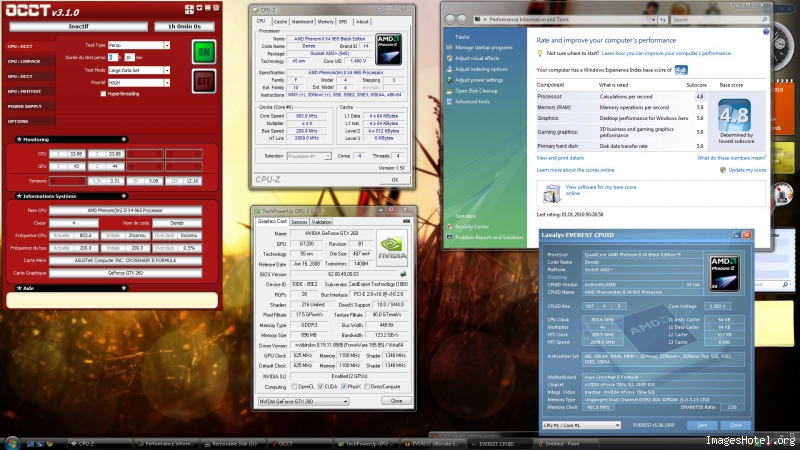Open View and print details link
This screenshot has height=450, width=800.
click(560, 158)
